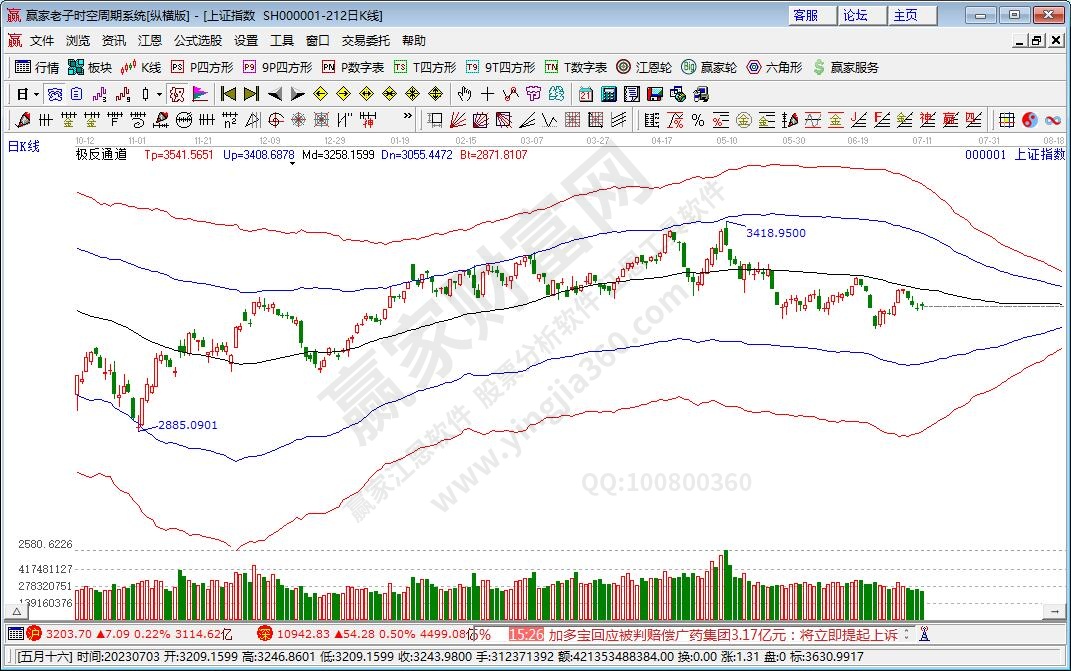Click the yin-yang taiji icon
This screenshot has height=671, width=1071.
point(1031,121)
